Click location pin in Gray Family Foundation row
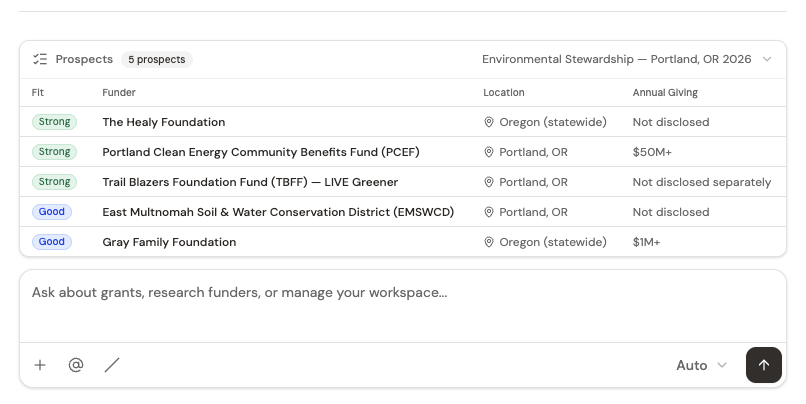The image size is (806, 404). [489, 242]
